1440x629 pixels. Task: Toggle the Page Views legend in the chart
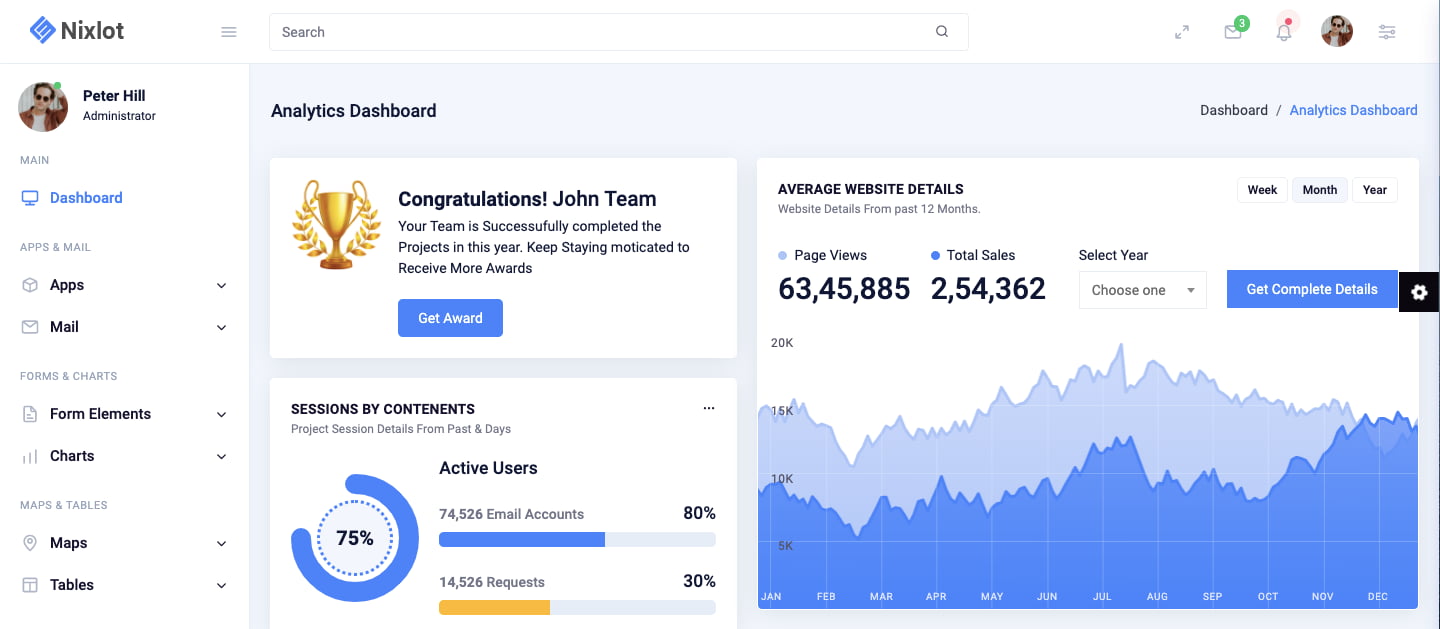pyautogui.click(x=822, y=255)
